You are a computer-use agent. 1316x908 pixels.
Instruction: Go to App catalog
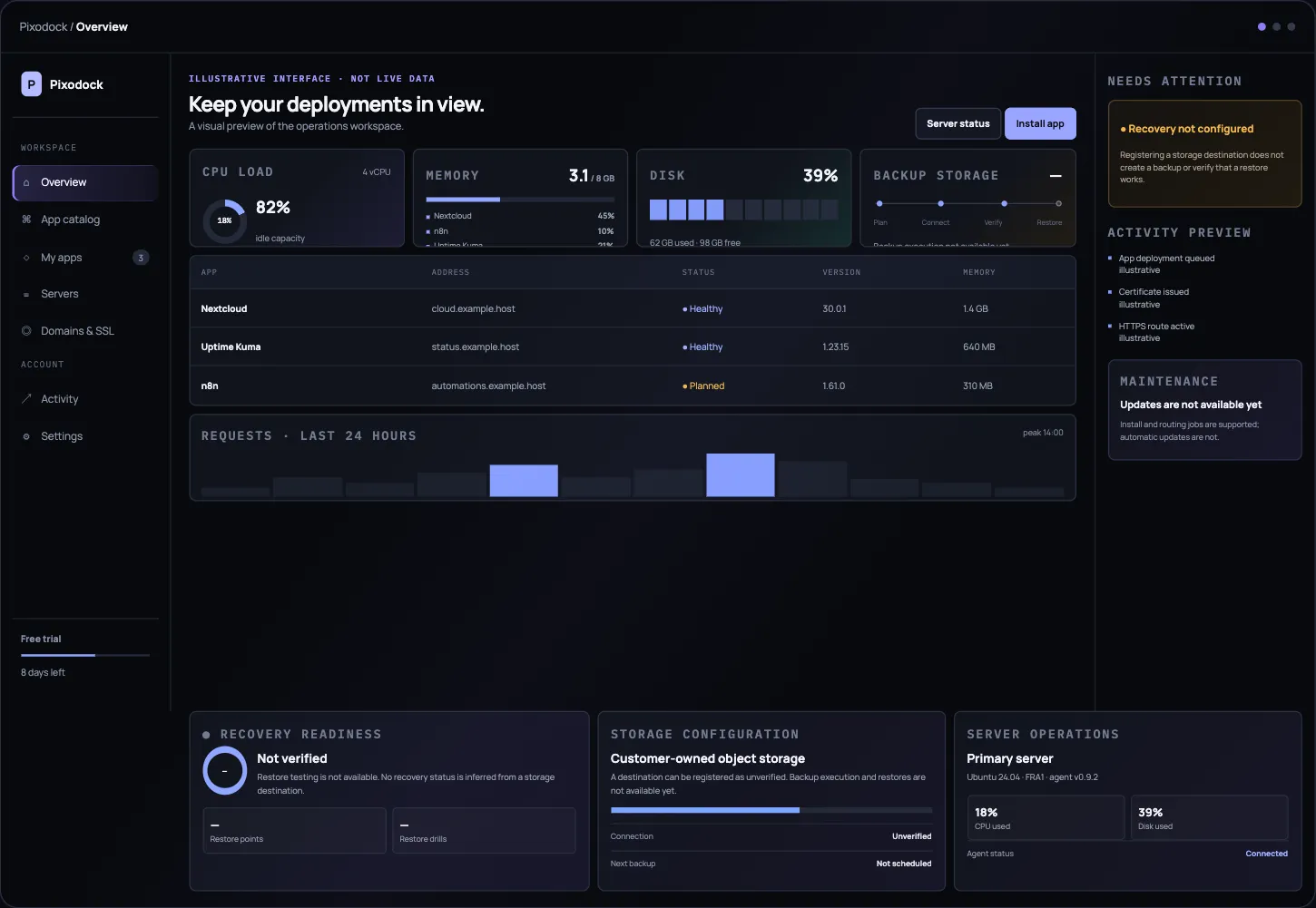coord(85,220)
